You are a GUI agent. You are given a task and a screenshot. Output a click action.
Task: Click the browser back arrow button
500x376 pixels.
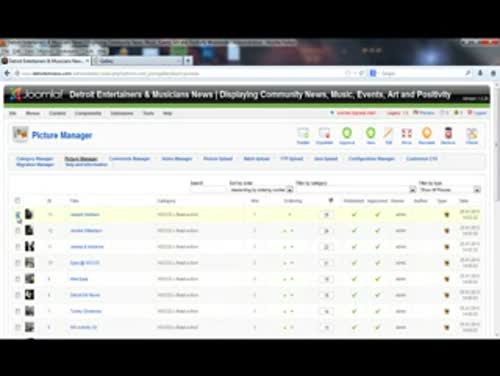pos(8,73)
